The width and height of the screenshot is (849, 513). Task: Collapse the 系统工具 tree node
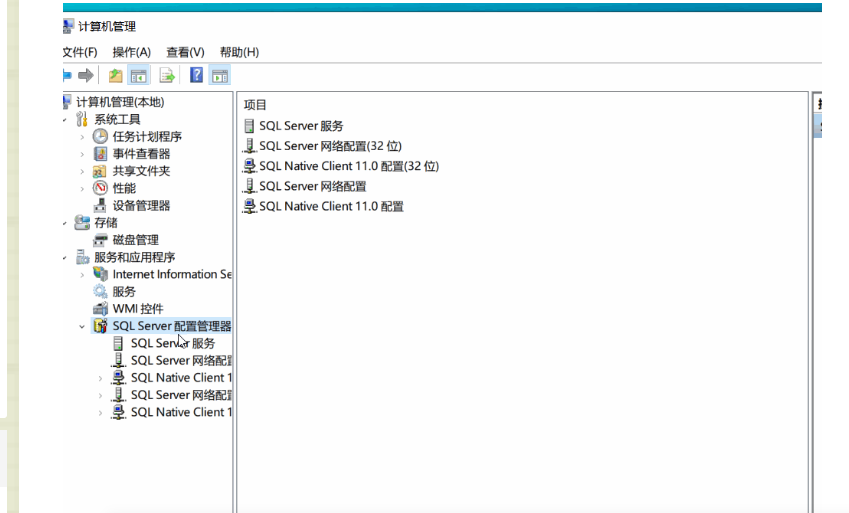[64, 120]
